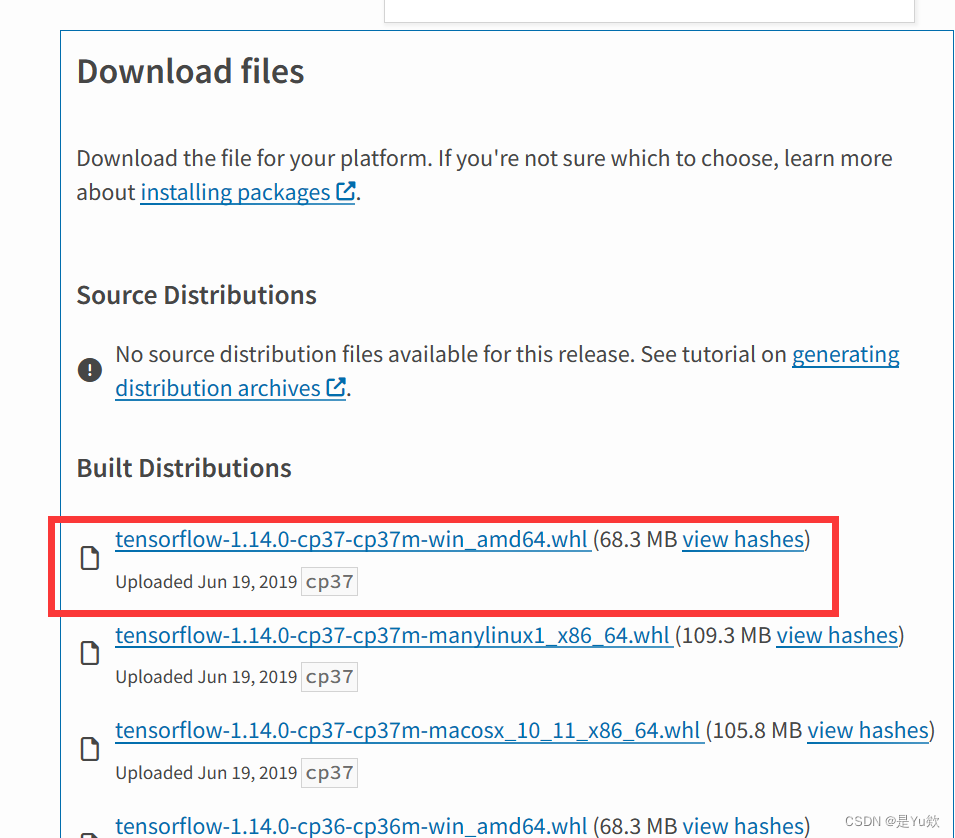Click the file icon beside manylinux1 wheel
The height and width of the screenshot is (838, 955).
click(x=89, y=653)
